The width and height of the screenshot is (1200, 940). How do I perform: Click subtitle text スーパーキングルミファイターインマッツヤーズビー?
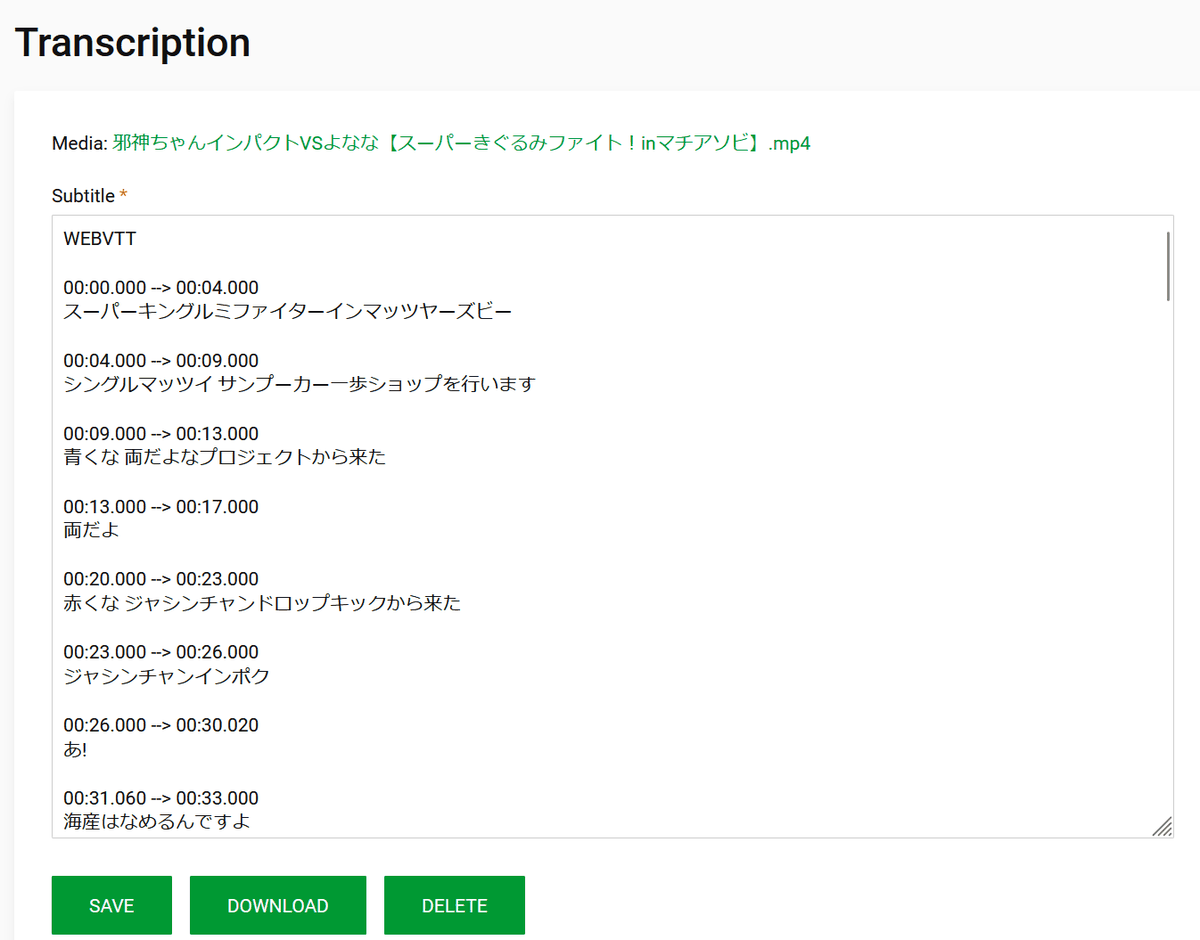tap(287, 312)
